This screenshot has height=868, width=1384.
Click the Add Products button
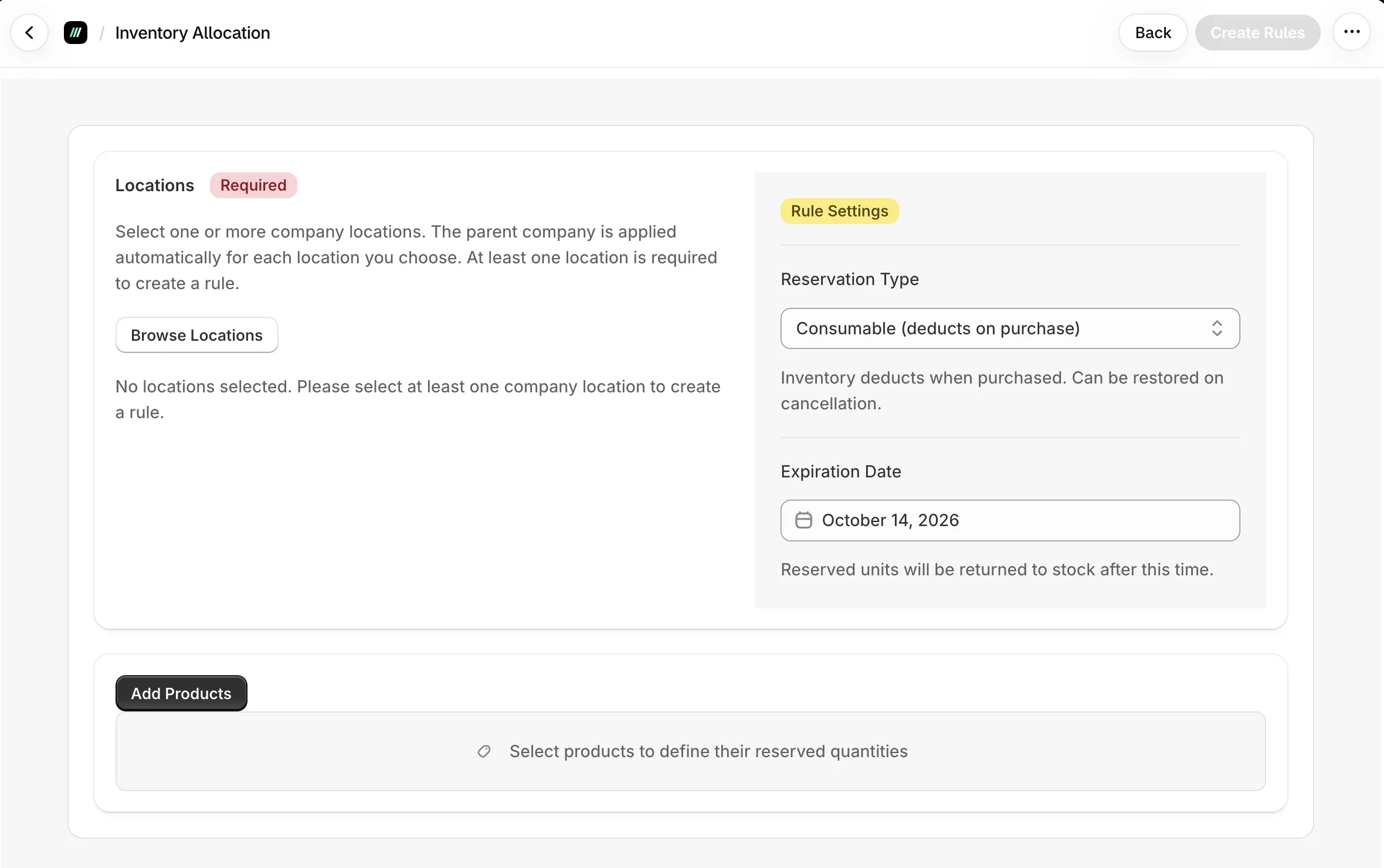click(181, 693)
